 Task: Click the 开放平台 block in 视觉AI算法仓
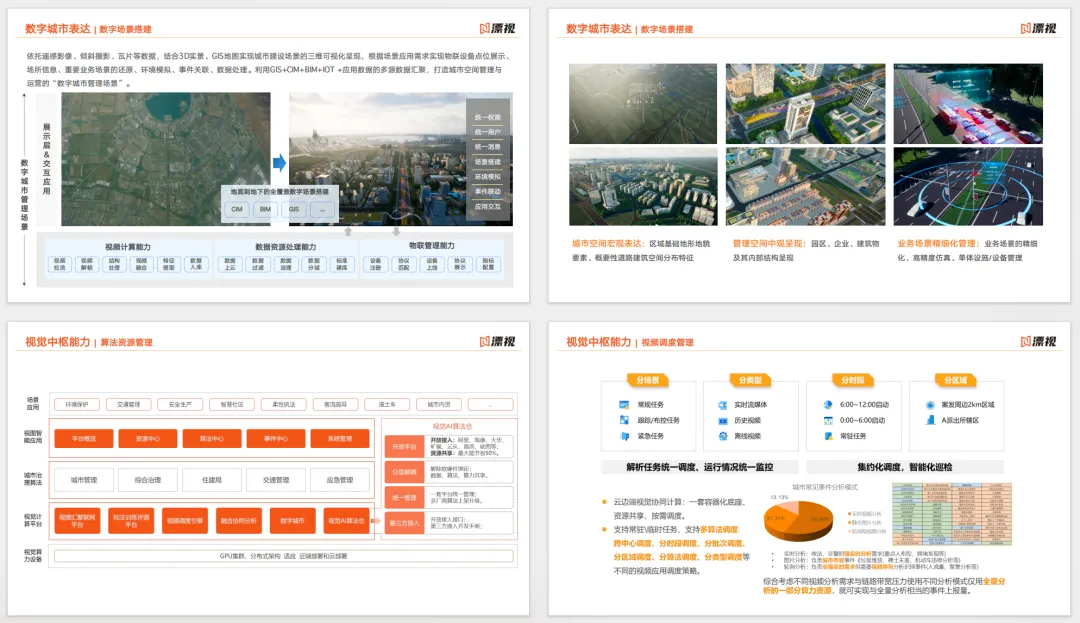pos(404,447)
